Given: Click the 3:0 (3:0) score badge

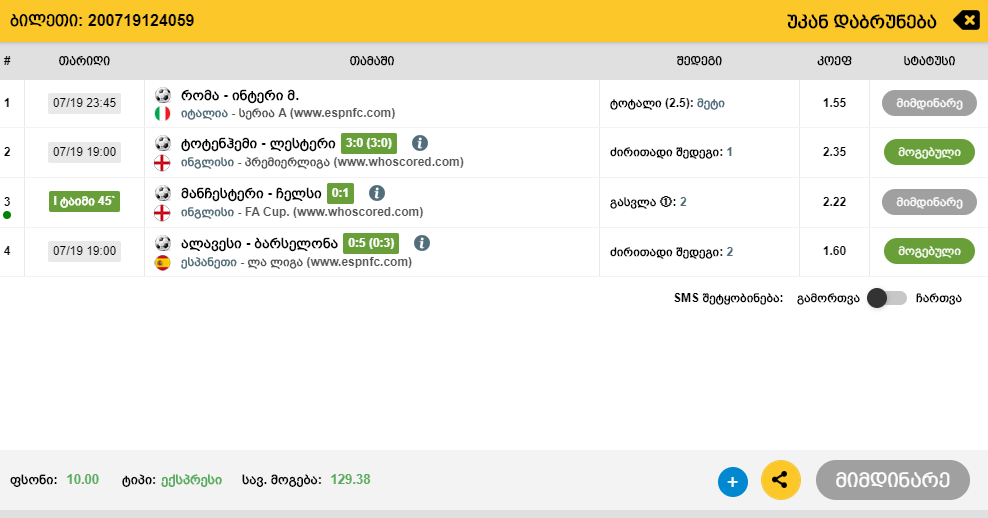Looking at the screenshot, I should [x=369, y=143].
